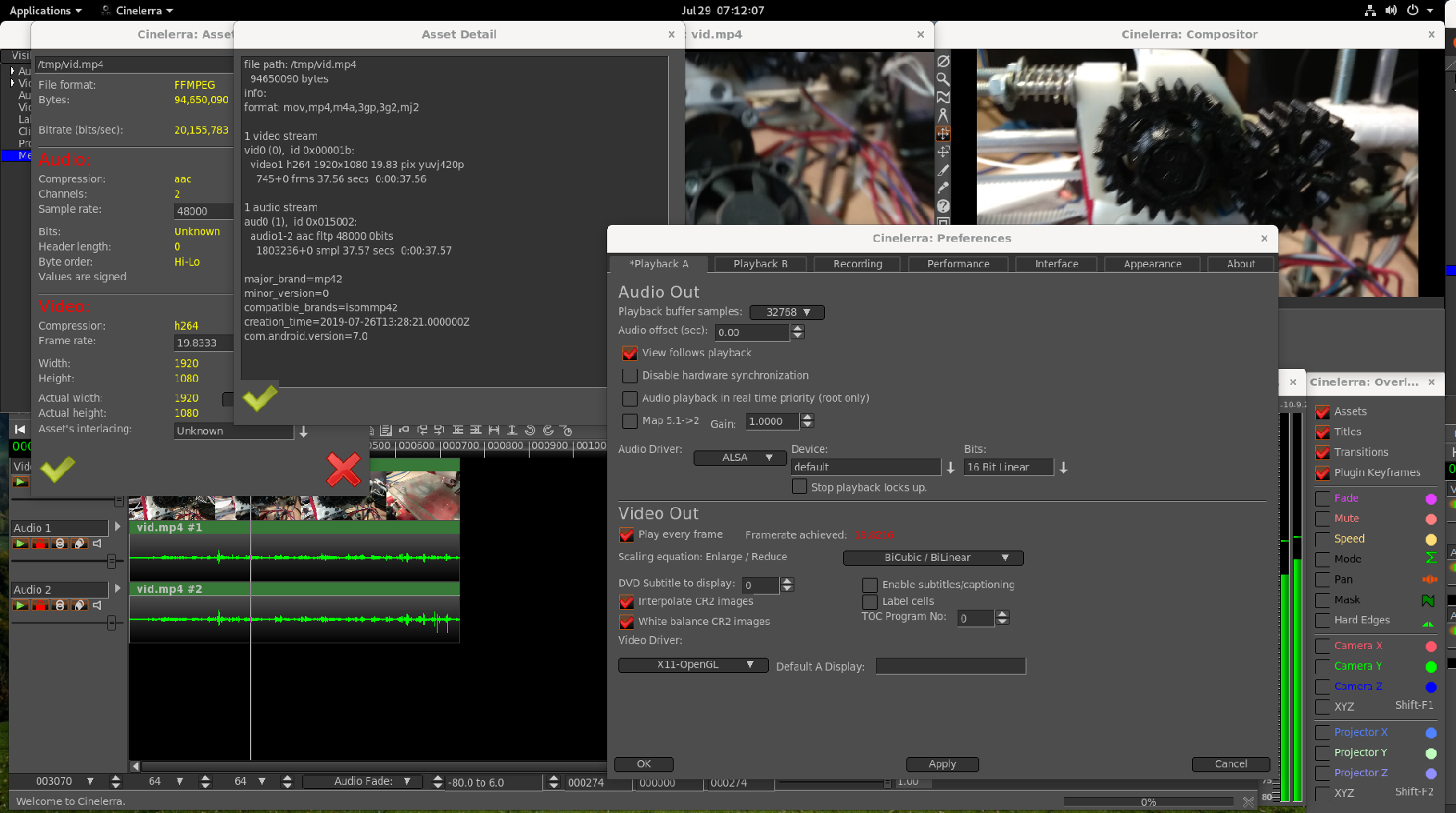Click the mute speaker icon on Audio 2
The image size is (1456, 813).
coord(97,605)
